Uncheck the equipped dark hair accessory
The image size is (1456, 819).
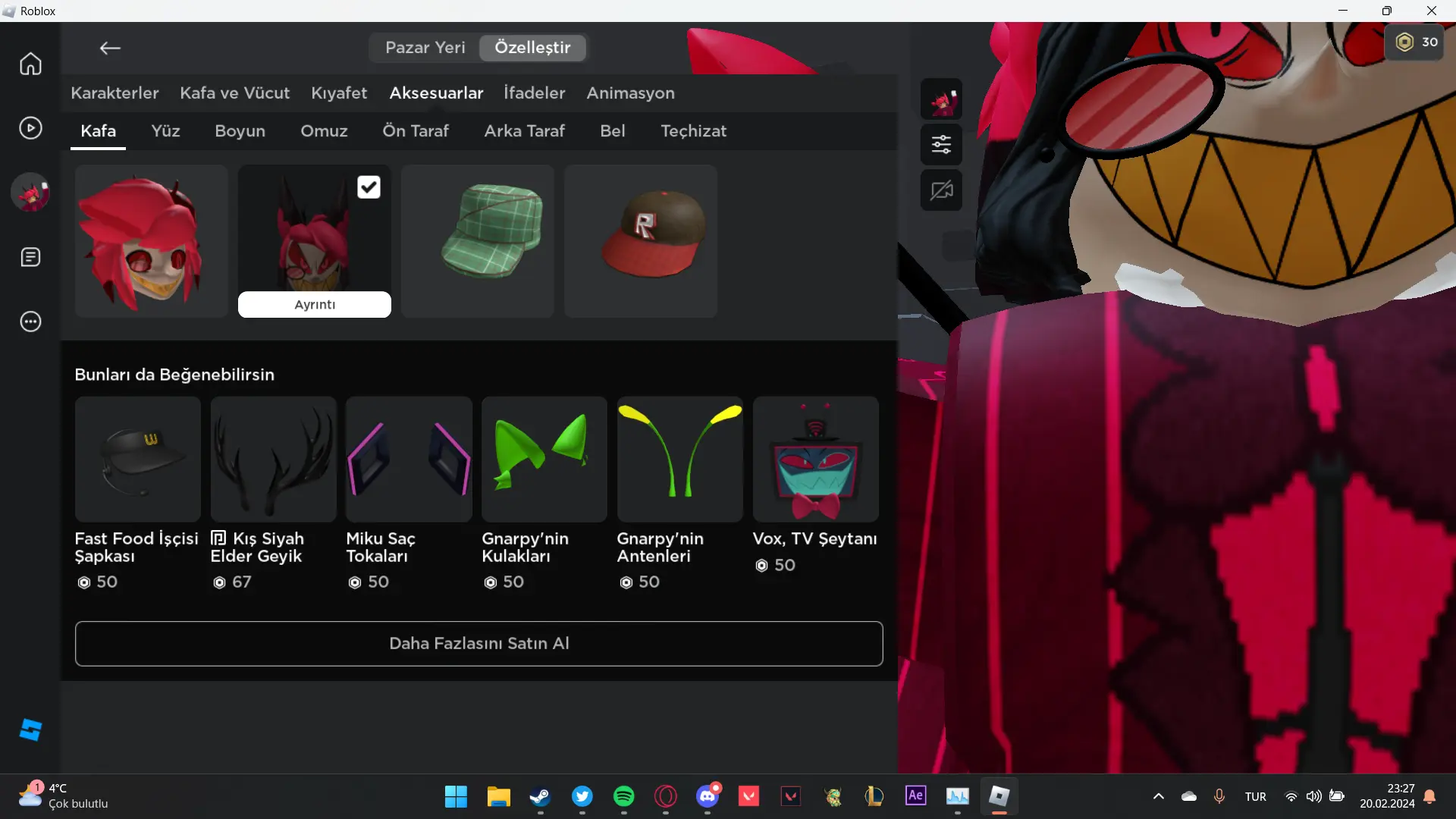click(369, 187)
